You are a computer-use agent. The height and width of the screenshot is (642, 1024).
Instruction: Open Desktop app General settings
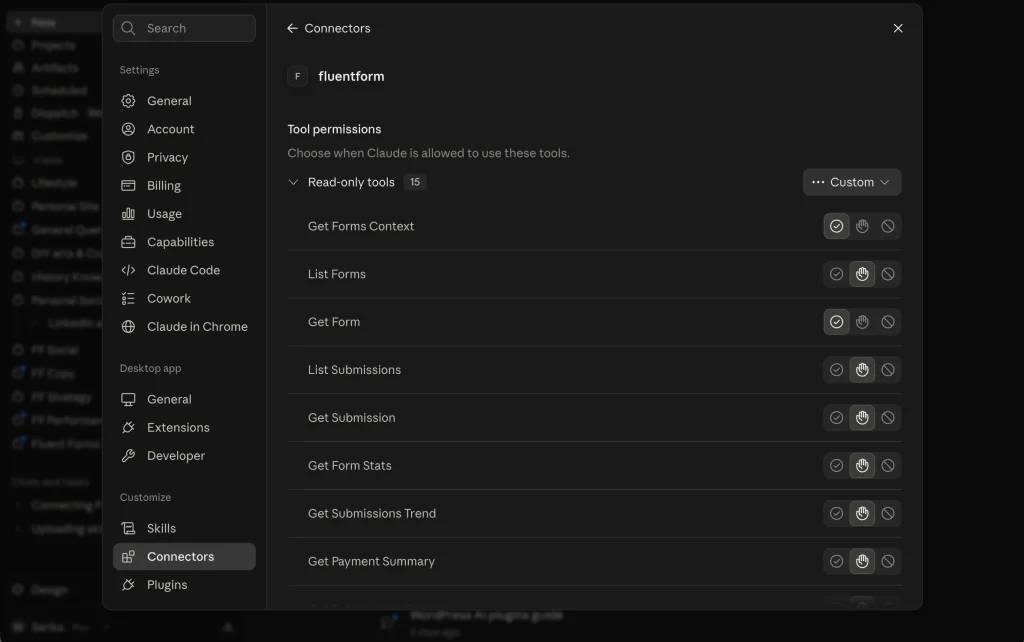(x=184, y=399)
